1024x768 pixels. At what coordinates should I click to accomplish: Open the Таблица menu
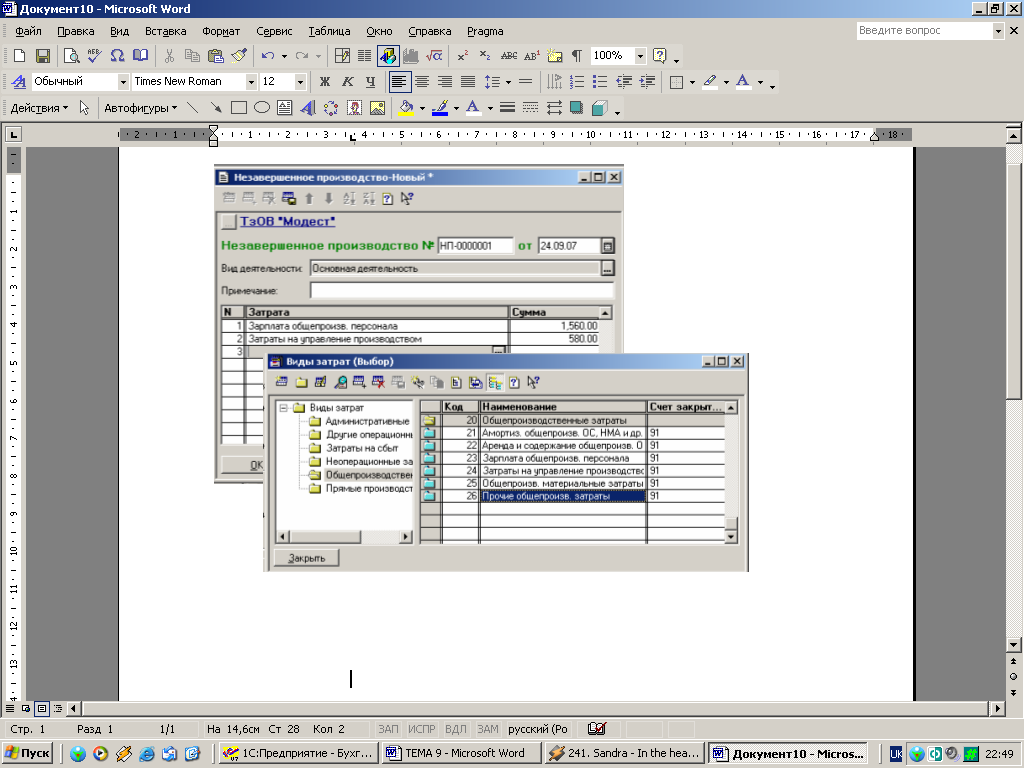(x=329, y=31)
